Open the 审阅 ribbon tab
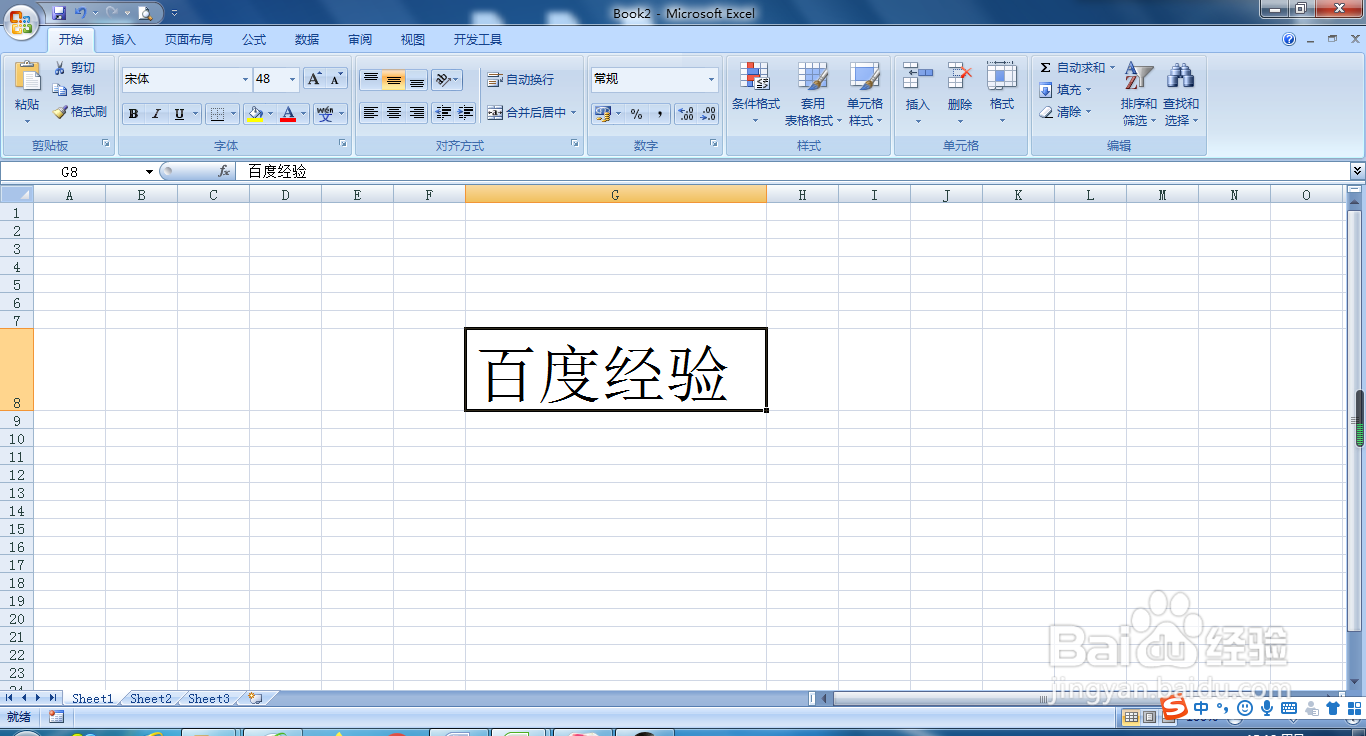This screenshot has width=1366, height=736. [360, 40]
